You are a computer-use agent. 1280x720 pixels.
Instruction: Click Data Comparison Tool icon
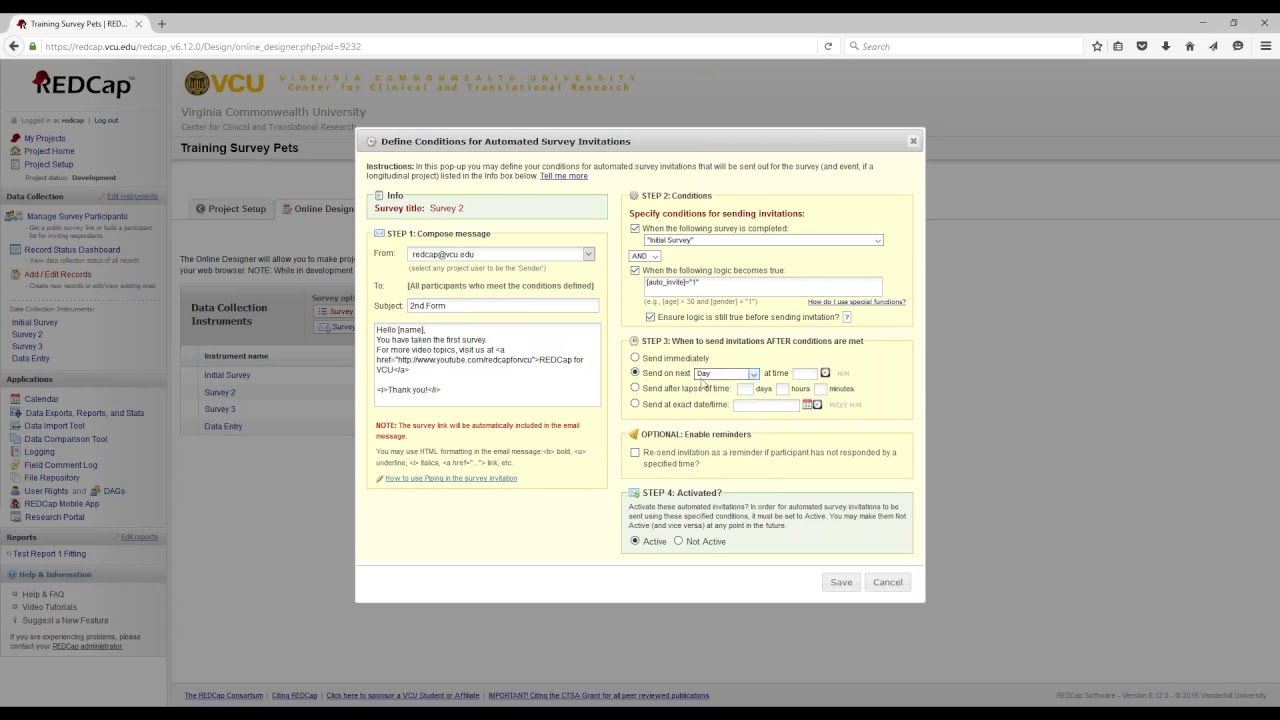click(15, 439)
